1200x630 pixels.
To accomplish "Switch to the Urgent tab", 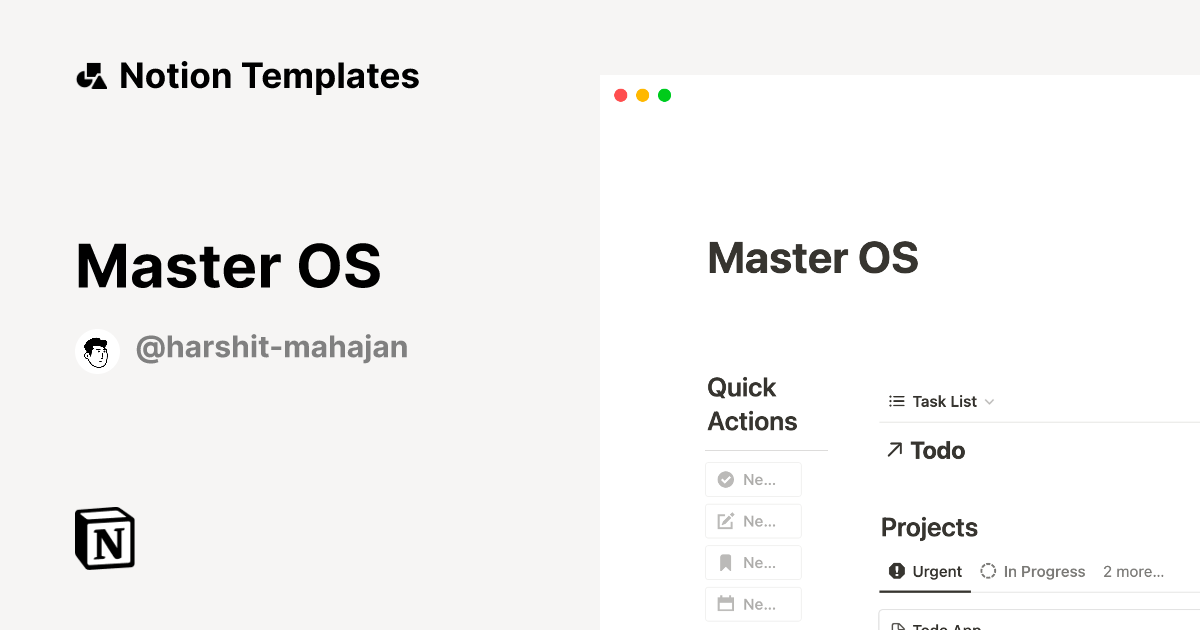I will pyautogui.click(x=936, y=571).
